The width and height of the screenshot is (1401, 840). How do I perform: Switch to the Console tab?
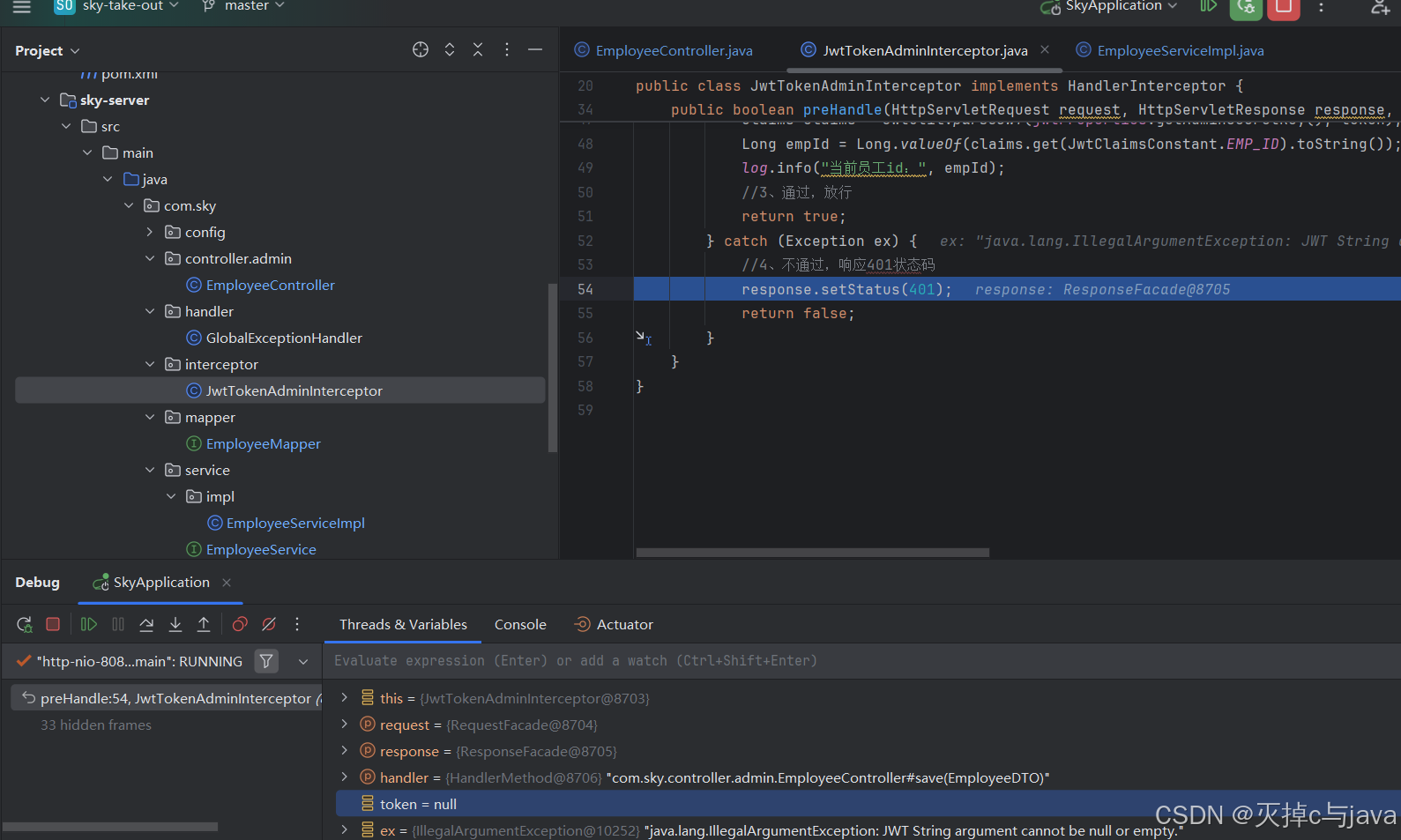520,624
